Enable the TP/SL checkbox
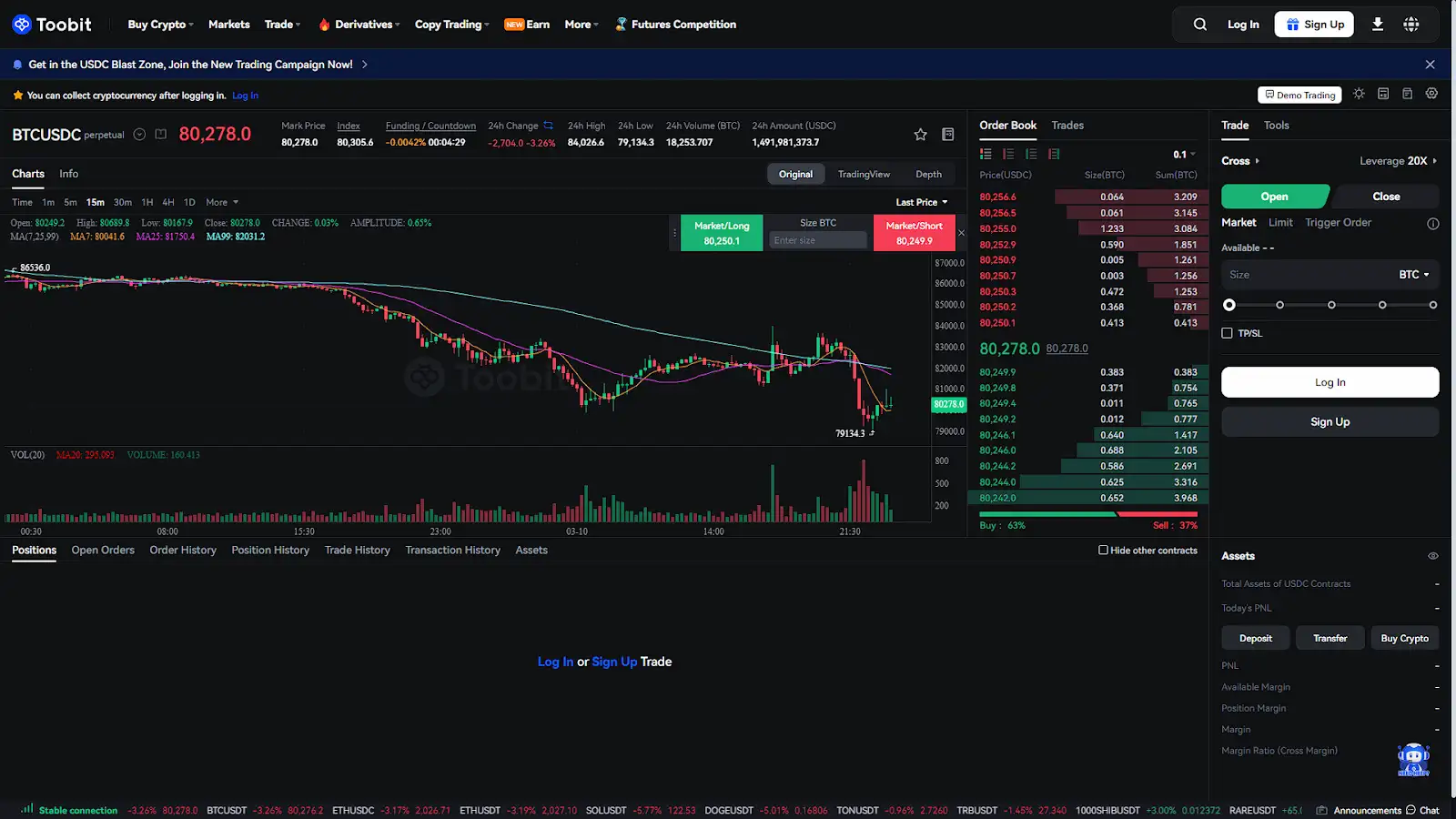Screen dimensions: 1456x819 click(1227, 333)
